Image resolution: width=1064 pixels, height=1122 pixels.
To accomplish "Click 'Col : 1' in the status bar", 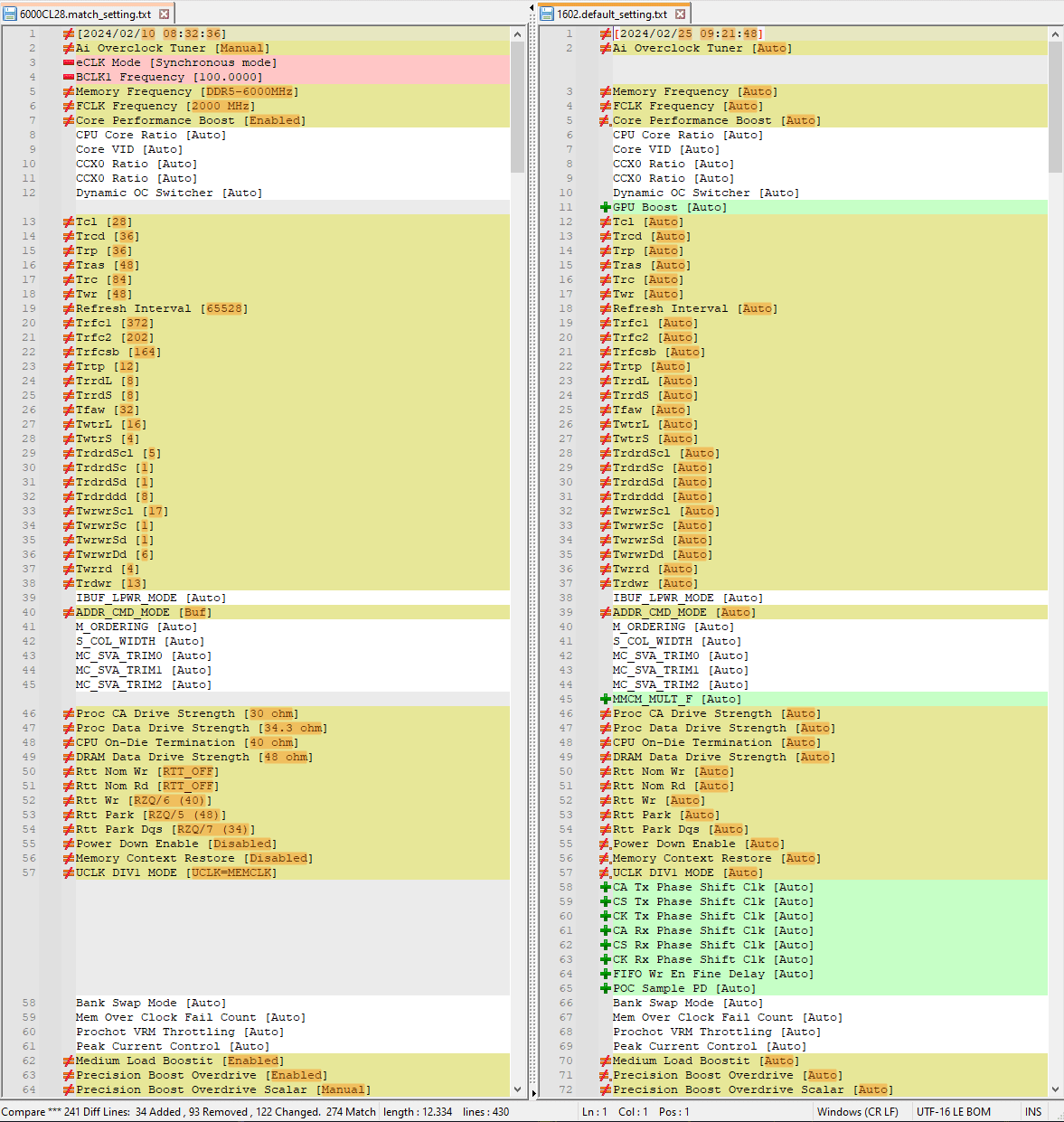I will (x=633, y=1112).
